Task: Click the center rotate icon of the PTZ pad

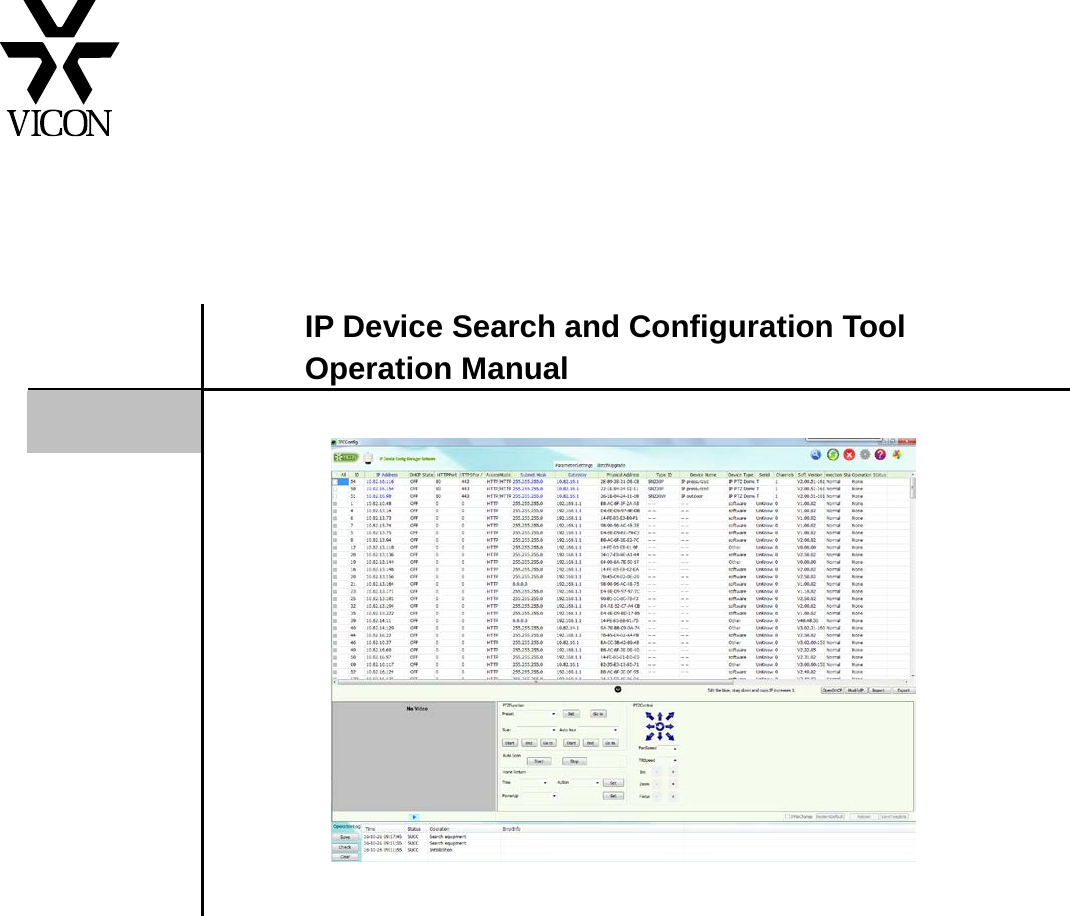Action: [660, 724]
